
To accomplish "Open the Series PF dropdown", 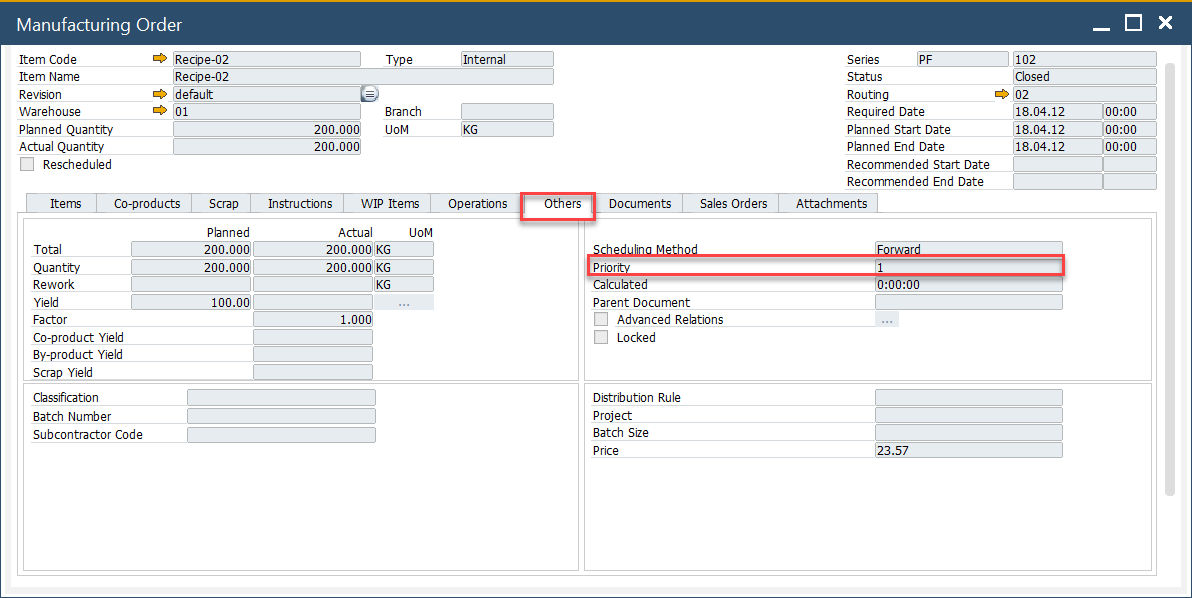I will pyautogui.click(x=962, y=60).
